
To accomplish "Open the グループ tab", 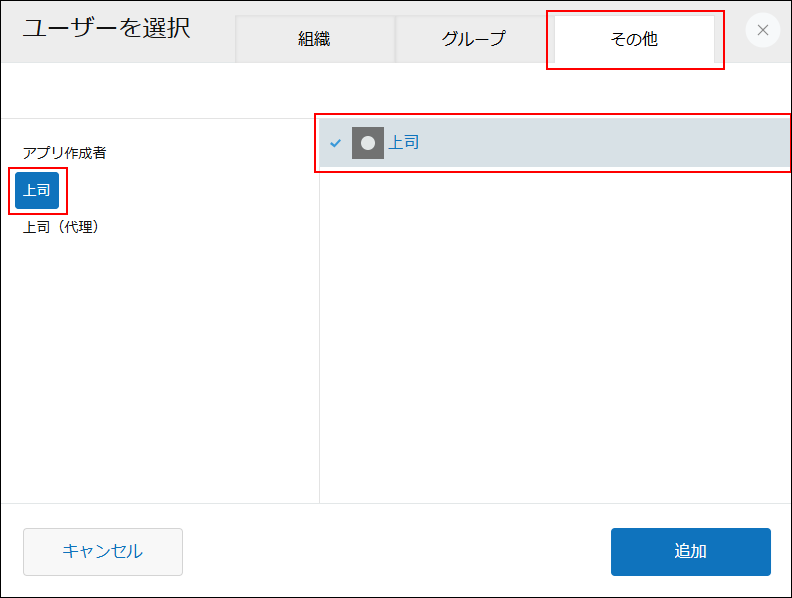I will [473, 40].
